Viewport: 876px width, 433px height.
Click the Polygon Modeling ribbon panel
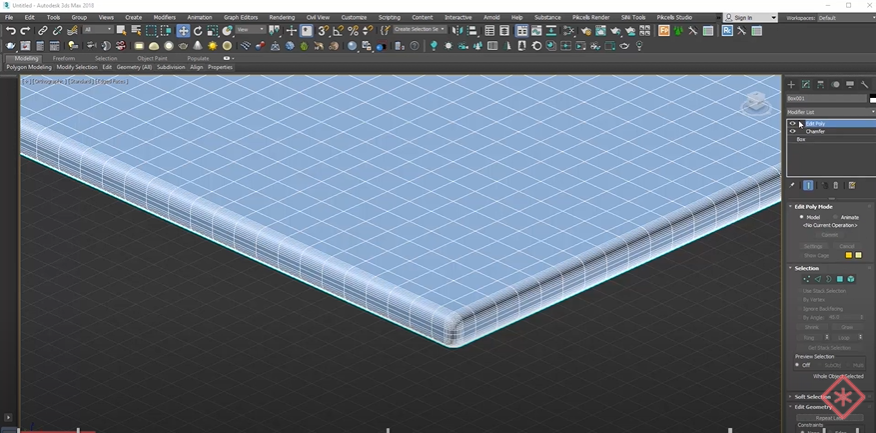pyautogui.click(x=29, y=67)
